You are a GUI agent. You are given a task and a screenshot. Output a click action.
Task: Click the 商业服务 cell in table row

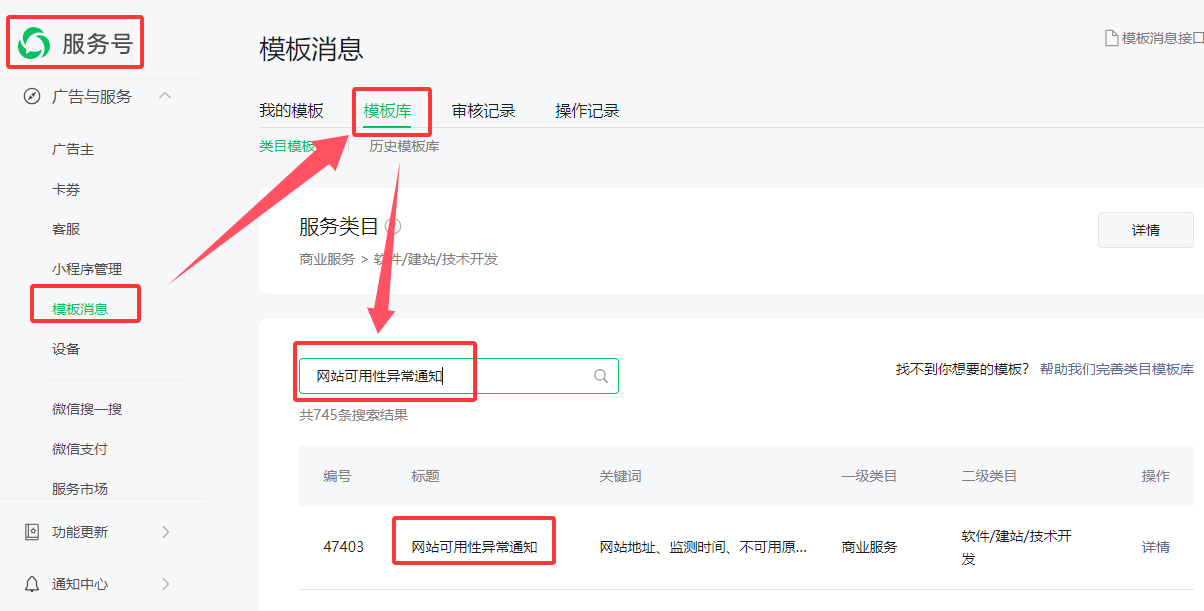click(x=869, y=547)
